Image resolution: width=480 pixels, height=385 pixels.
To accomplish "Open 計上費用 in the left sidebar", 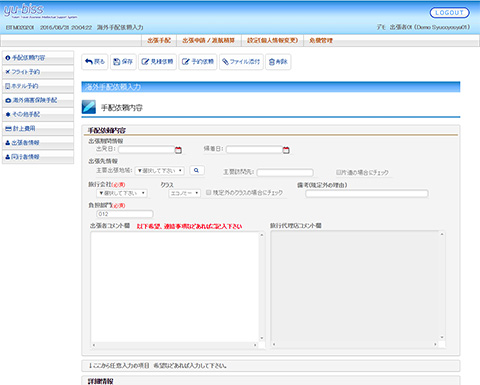I will tap(38, 128).
